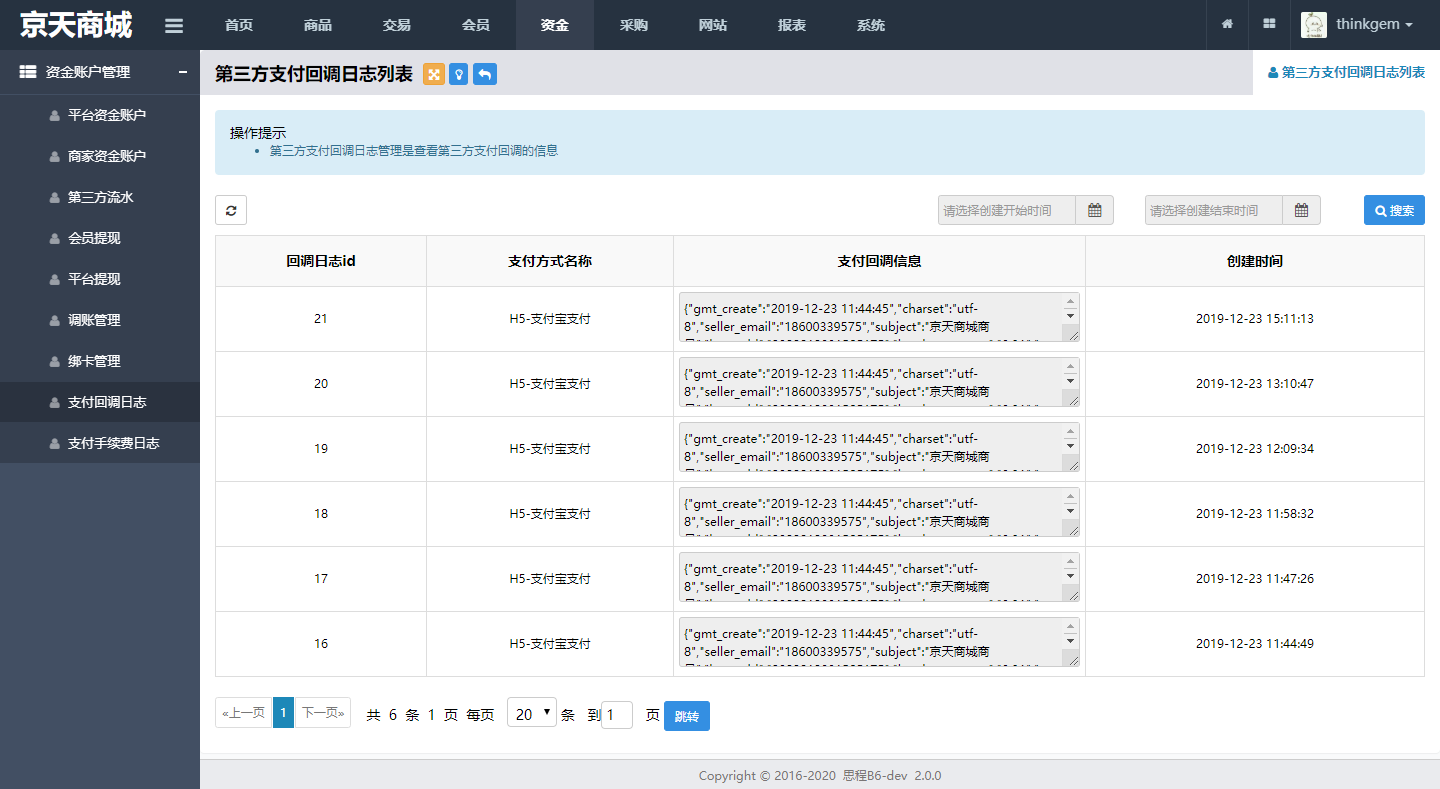This screenshot has width=1440, height=789.
Task: Open the grid layout icon in the top bar
Action: pyautogui.click(x=1269, y=24)
